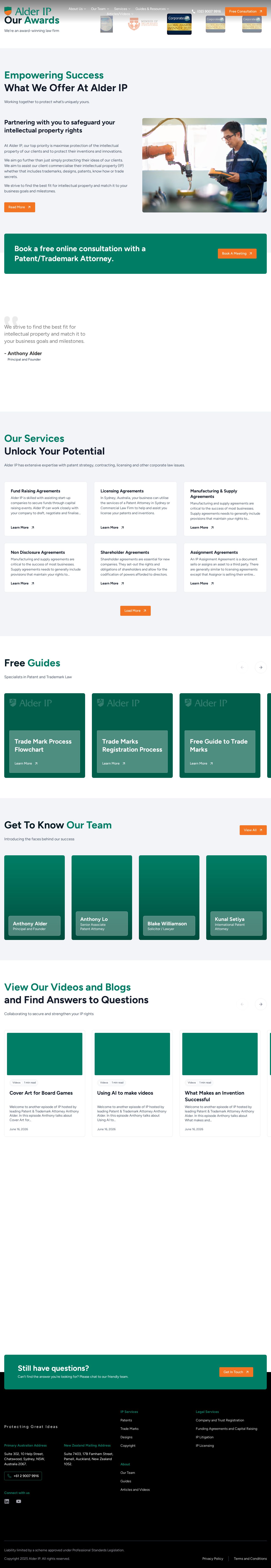This screenshot has width=271, height=1568.
Task: Show next slide in Videos and Blogs
Action: [x=261, y=1004]
